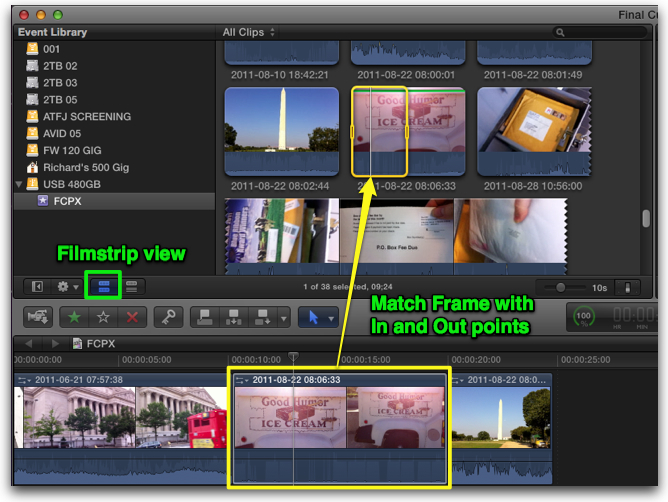
Task: Click the 100% background tasks indicator
Action: click(583, 317)
